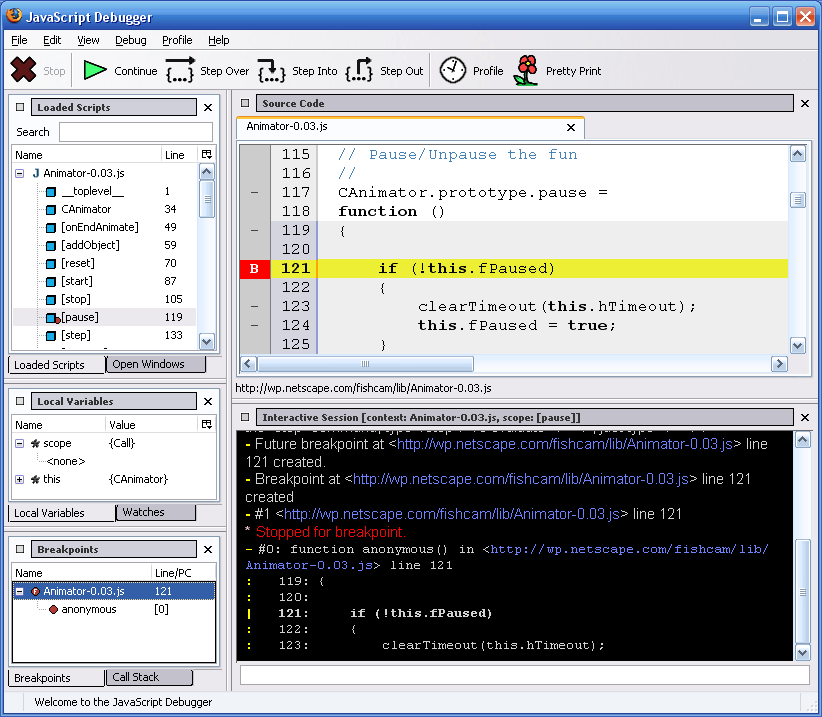Activate Pretty Print with the flower icon

[525, 70]
